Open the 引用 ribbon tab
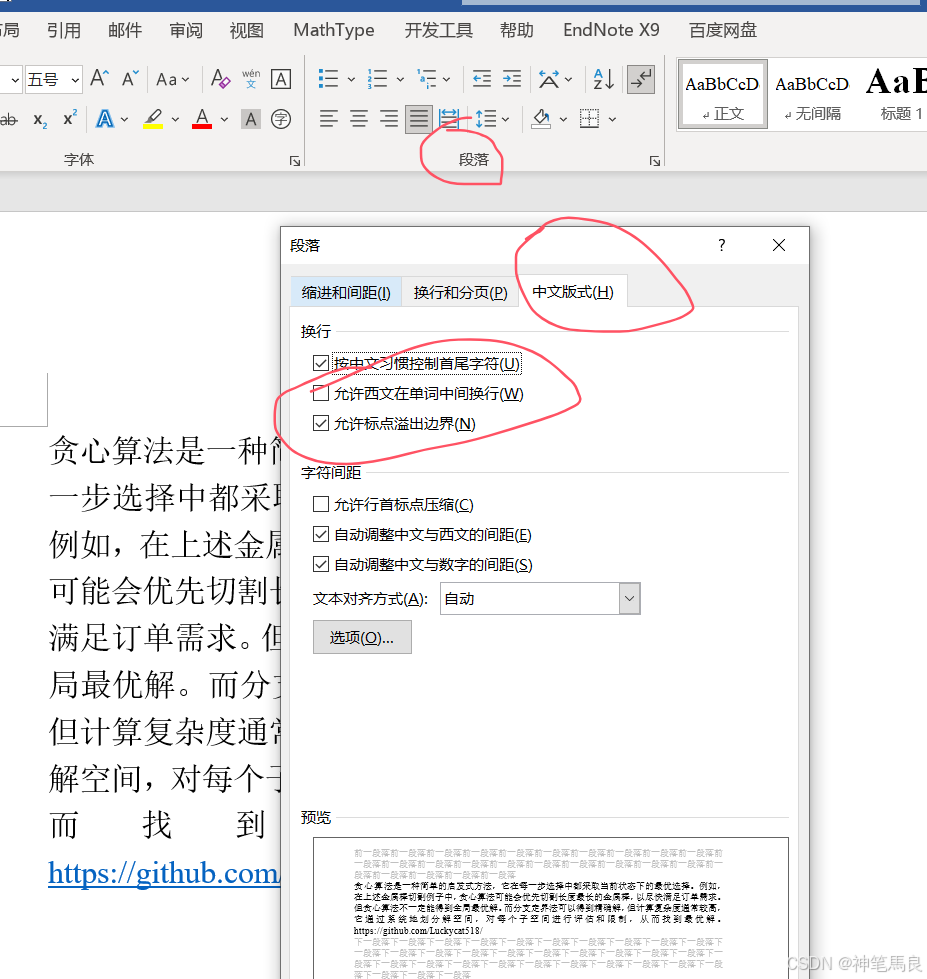 pyautogui.click(x=64, y=30)
